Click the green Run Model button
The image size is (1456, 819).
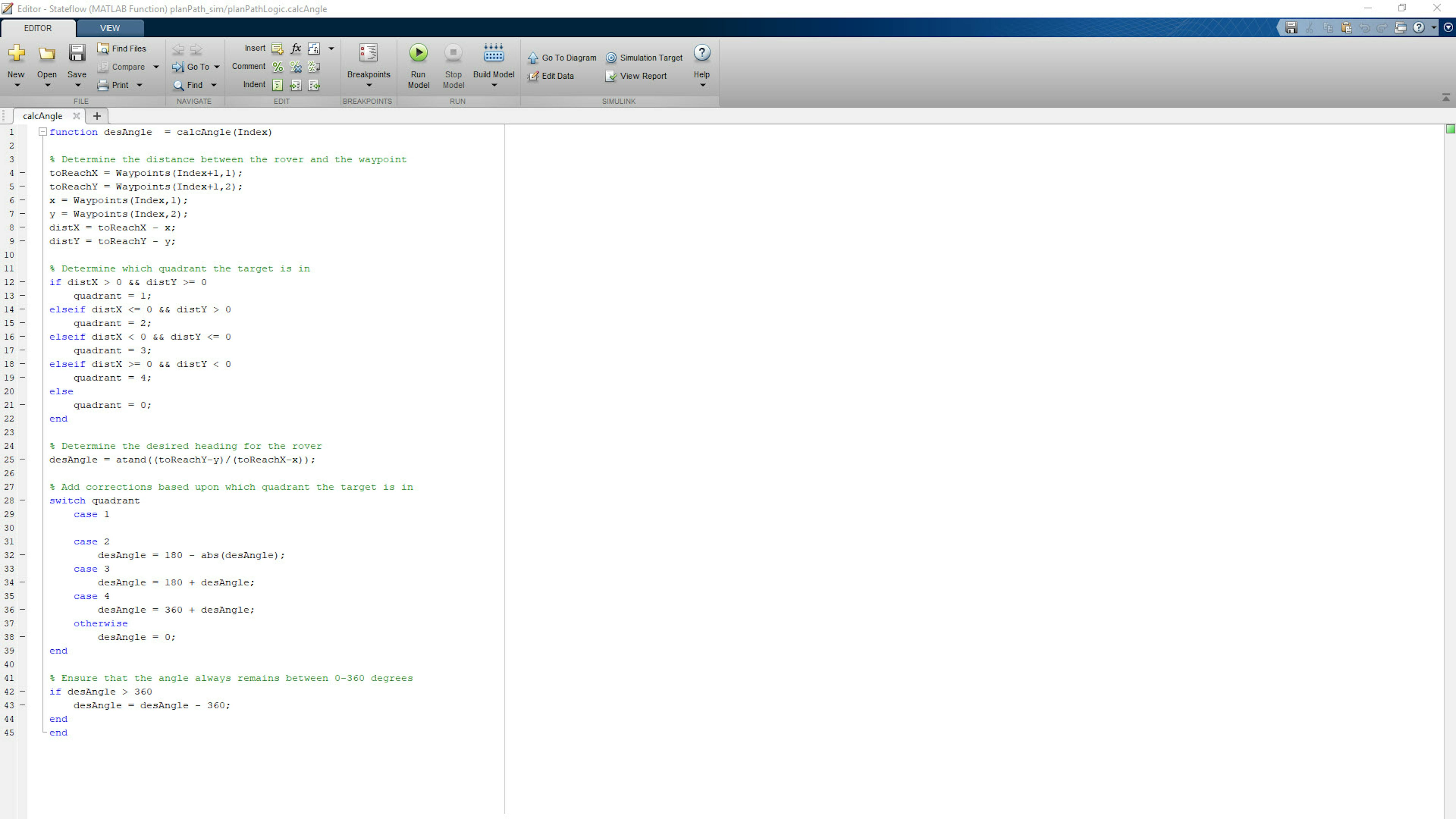pyautogui.click(x=418, y=53)
